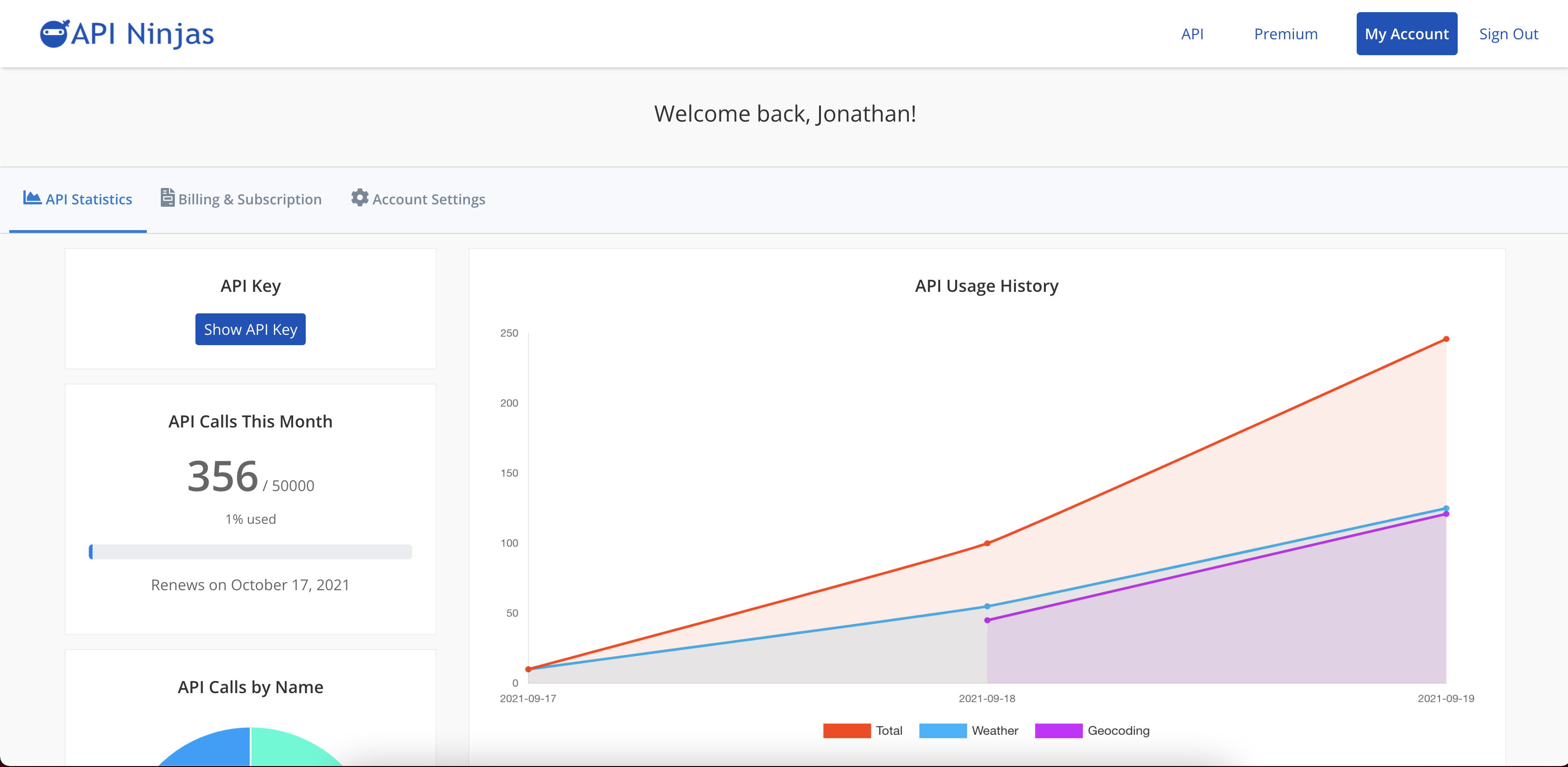Click 'Renews on October 17, 2021' text

point(250,585)
